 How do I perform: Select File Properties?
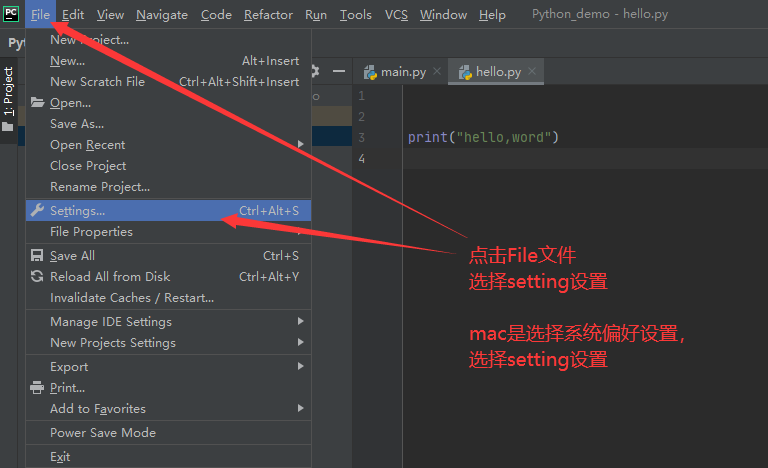[x=168, y=232]
